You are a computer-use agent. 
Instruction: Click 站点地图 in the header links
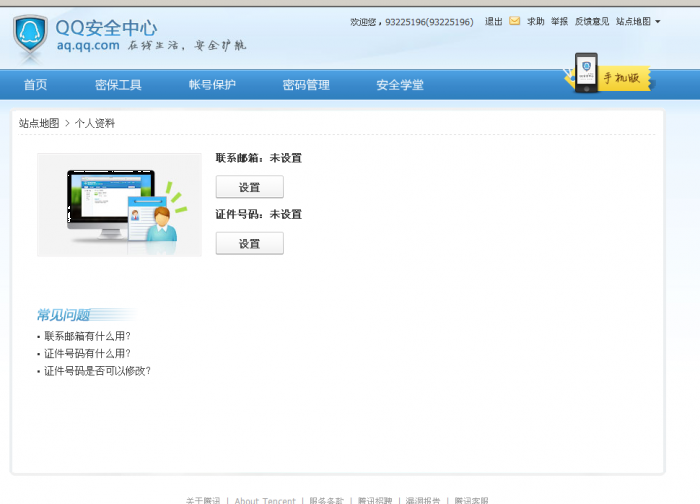point(633,21)
